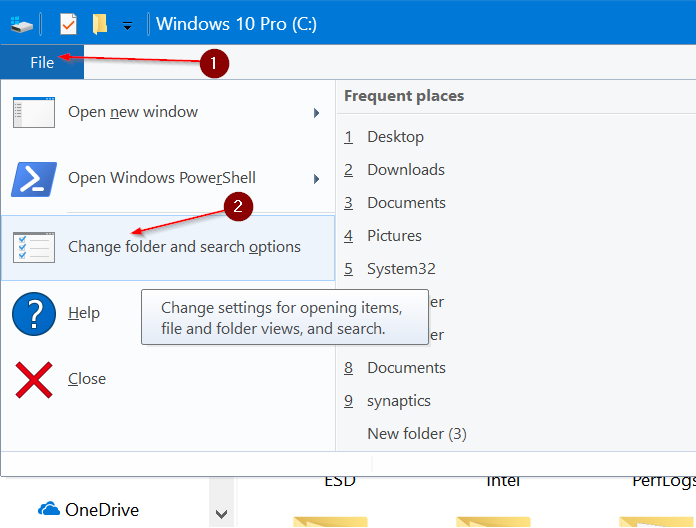Click the drive icon in title bar
Image resolution: width=696 pixels, height=528 pixels.
(x=22, y=25)
